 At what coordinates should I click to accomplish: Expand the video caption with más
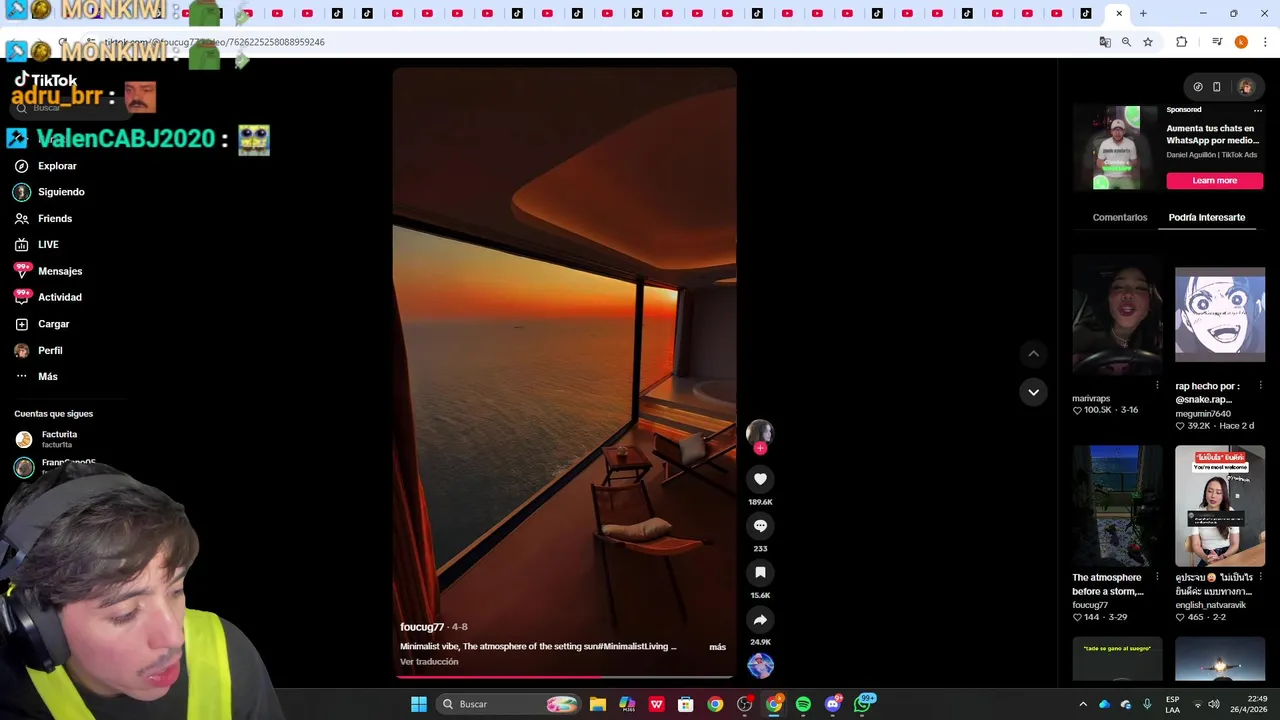point(717,647)
